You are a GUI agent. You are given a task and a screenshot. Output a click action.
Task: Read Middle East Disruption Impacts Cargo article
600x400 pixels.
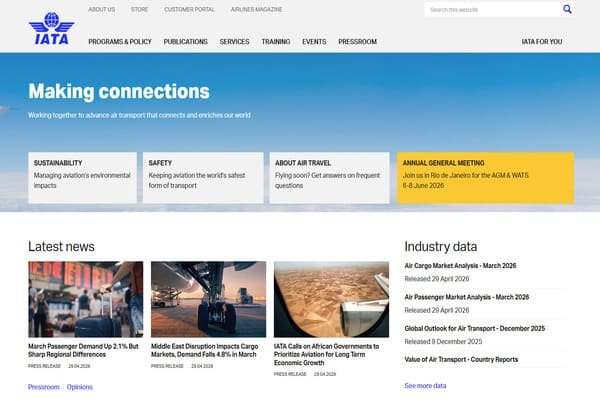[x=205, y=350]
